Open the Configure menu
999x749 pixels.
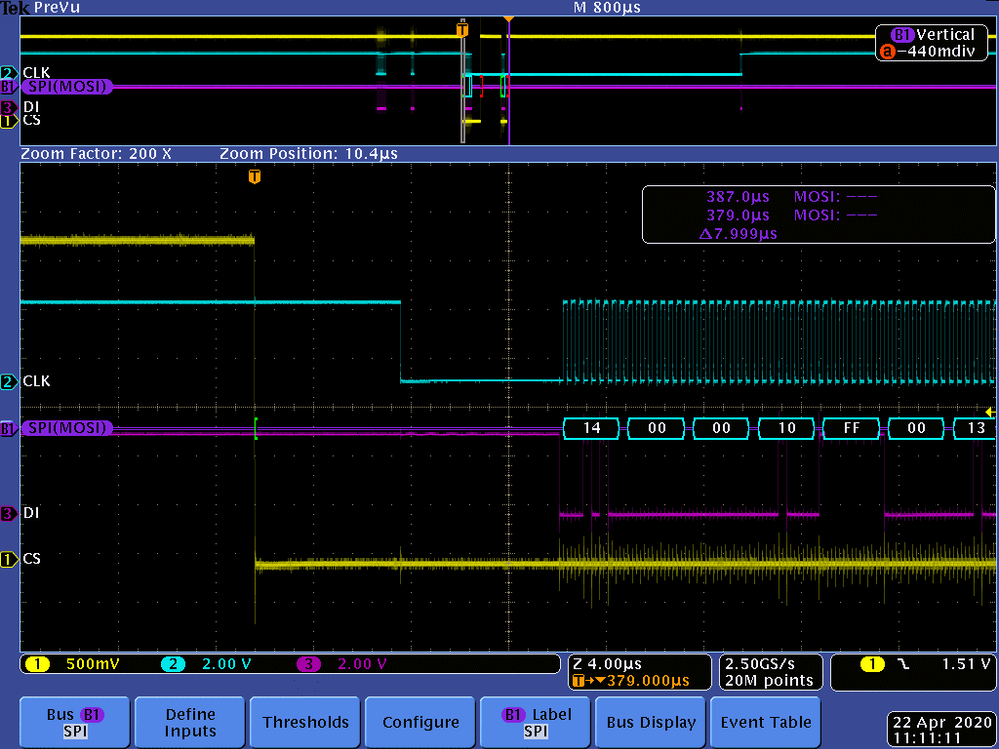[420, 722]
